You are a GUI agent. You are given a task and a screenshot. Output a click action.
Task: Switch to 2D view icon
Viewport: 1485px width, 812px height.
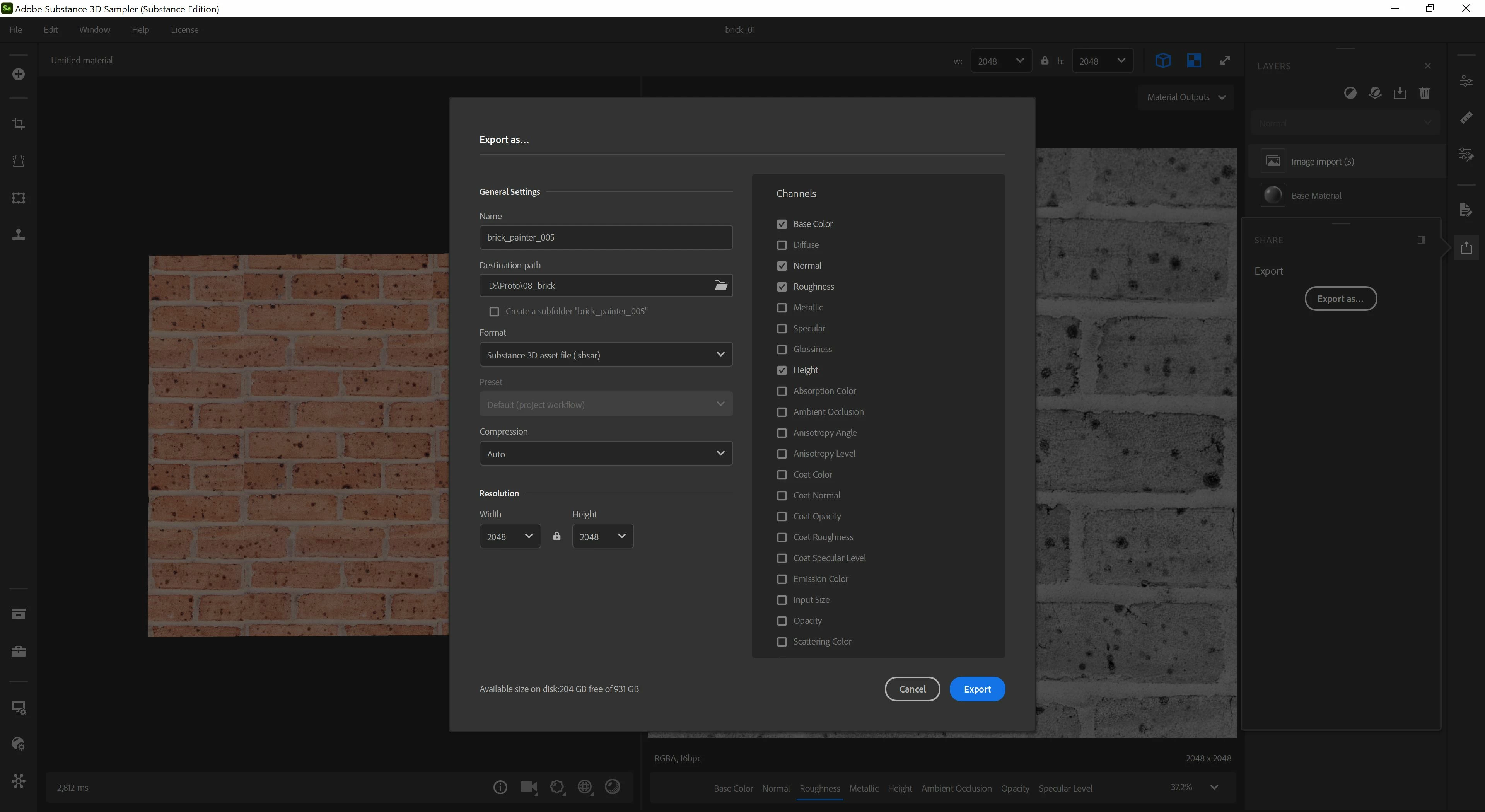tap(1194, 60)
